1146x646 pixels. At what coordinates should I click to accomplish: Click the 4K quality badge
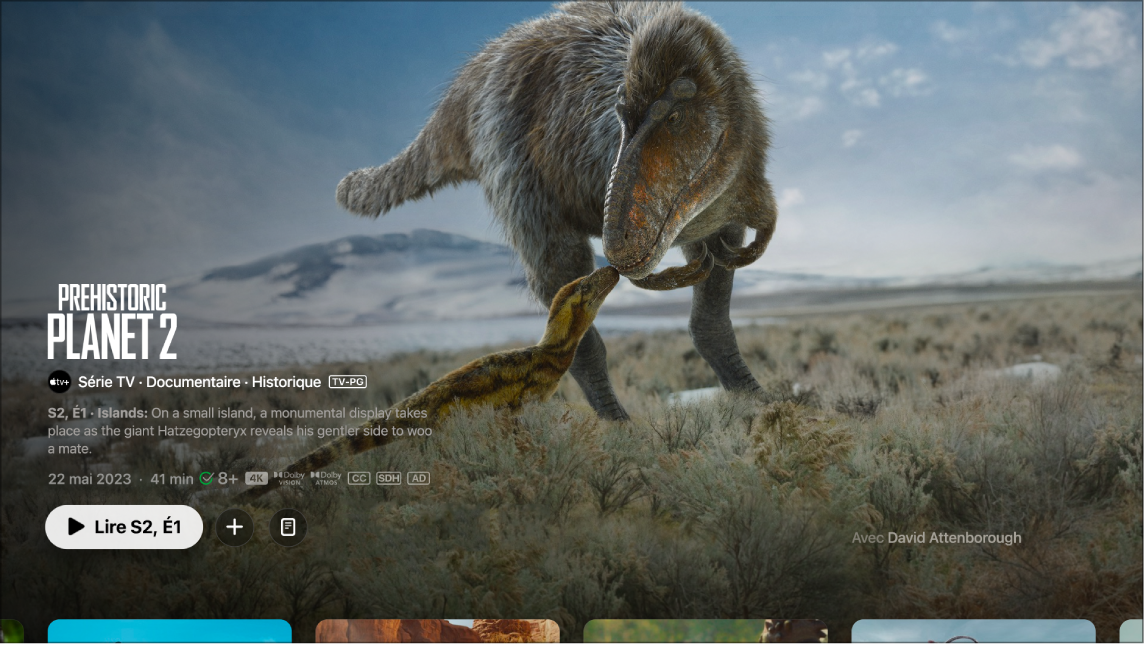(256, 479)
